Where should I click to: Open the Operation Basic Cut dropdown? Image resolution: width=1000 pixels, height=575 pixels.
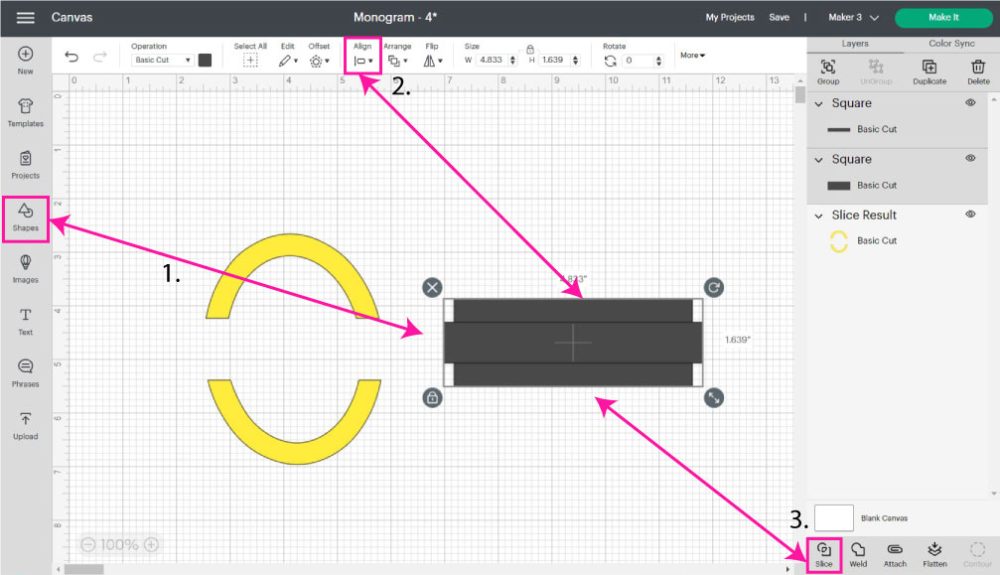[x=162, y=60]
